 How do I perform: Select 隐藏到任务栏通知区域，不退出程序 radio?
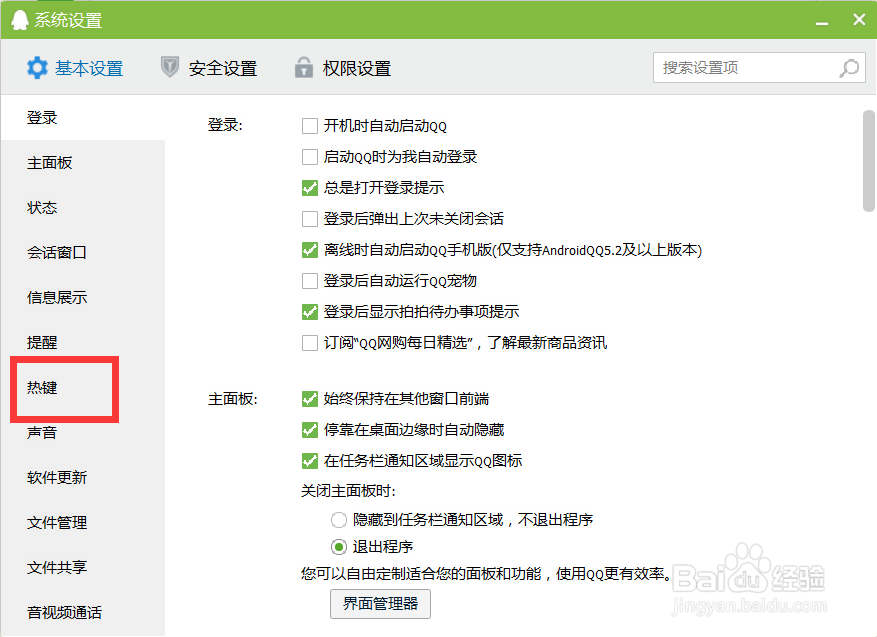(x=338, y=520)
